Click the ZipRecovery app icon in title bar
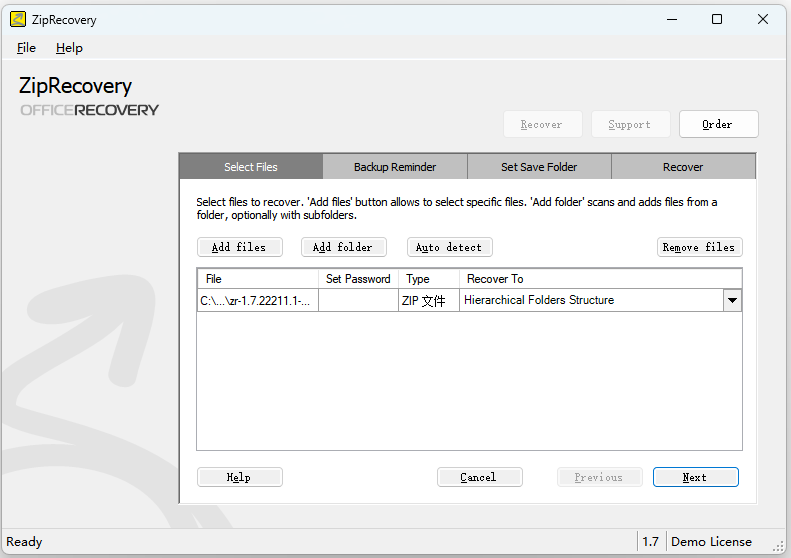Screen dimensions: 791x558 point(18,20)
